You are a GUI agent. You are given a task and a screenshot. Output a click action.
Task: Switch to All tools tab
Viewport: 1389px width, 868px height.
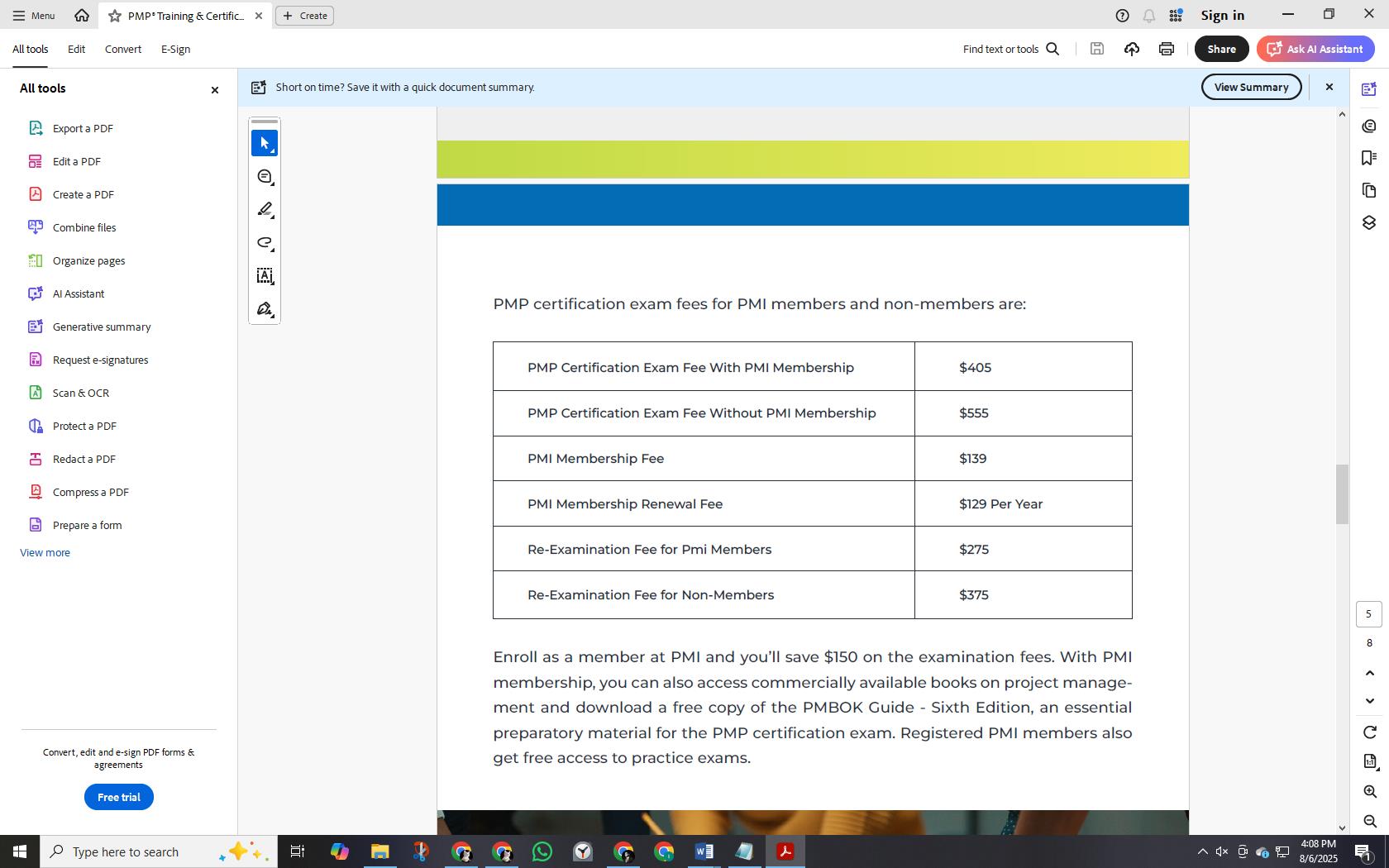pos(31,50)
